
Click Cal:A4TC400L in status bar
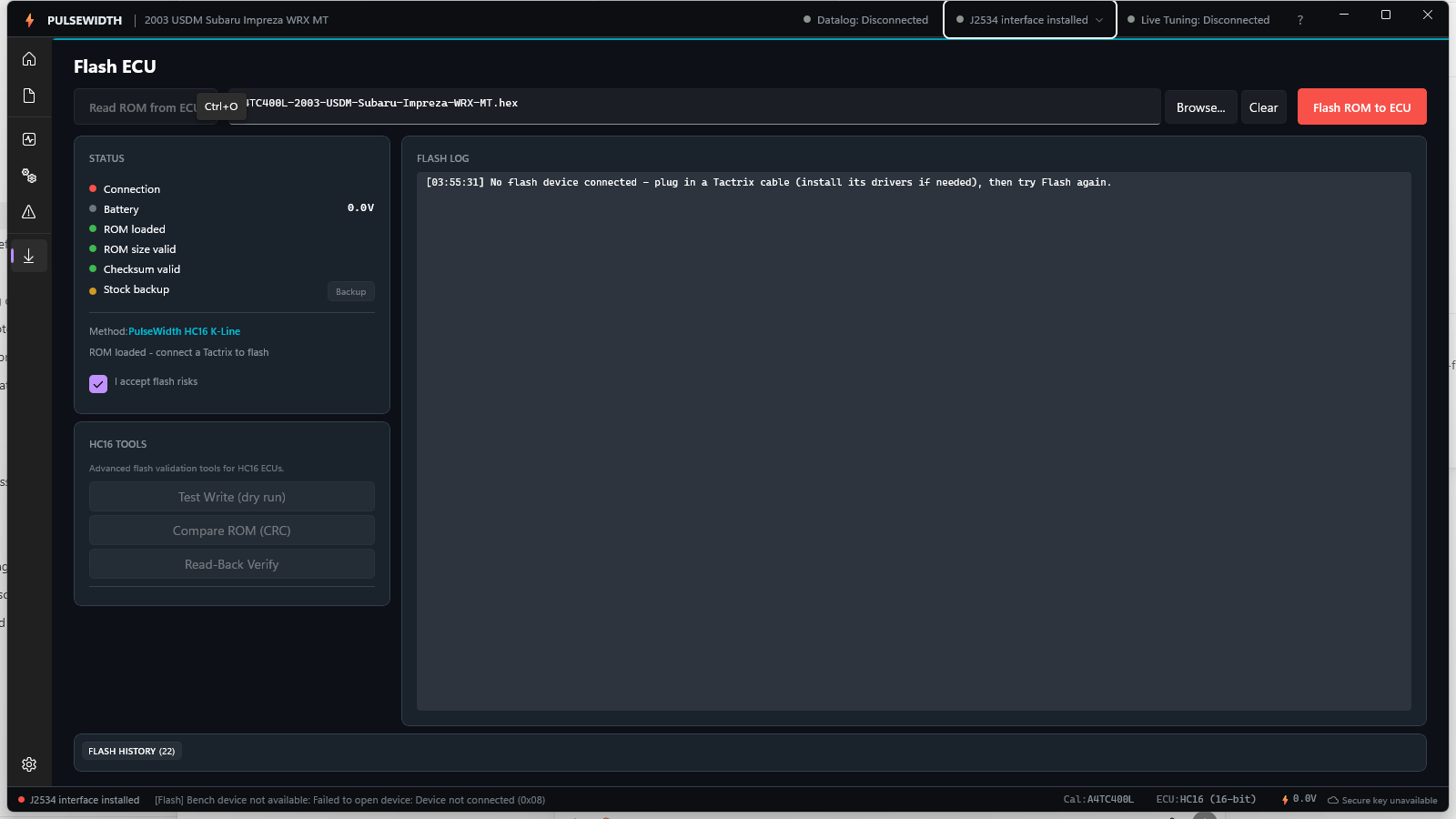point(1098,800)
